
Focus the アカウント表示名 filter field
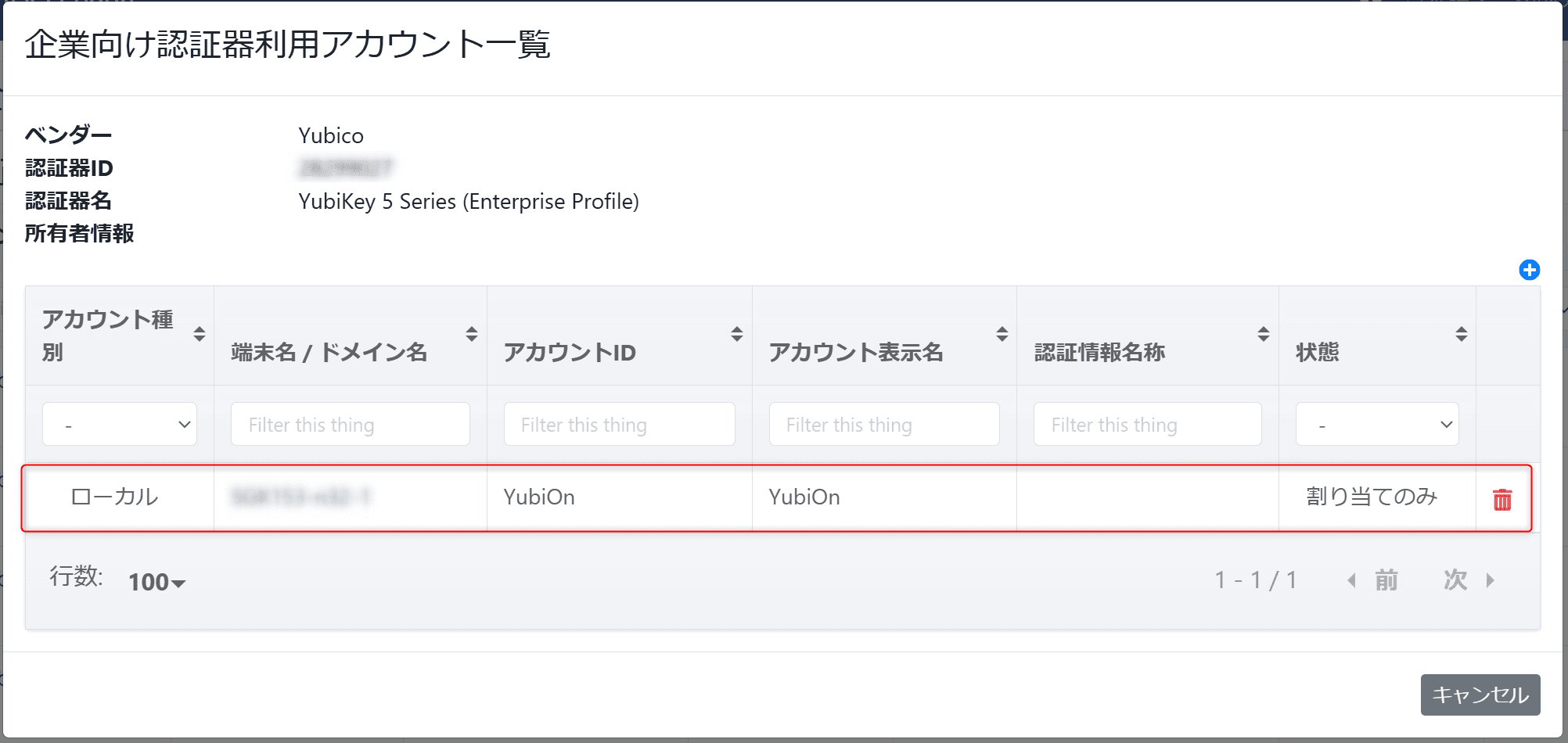(884, 424)
